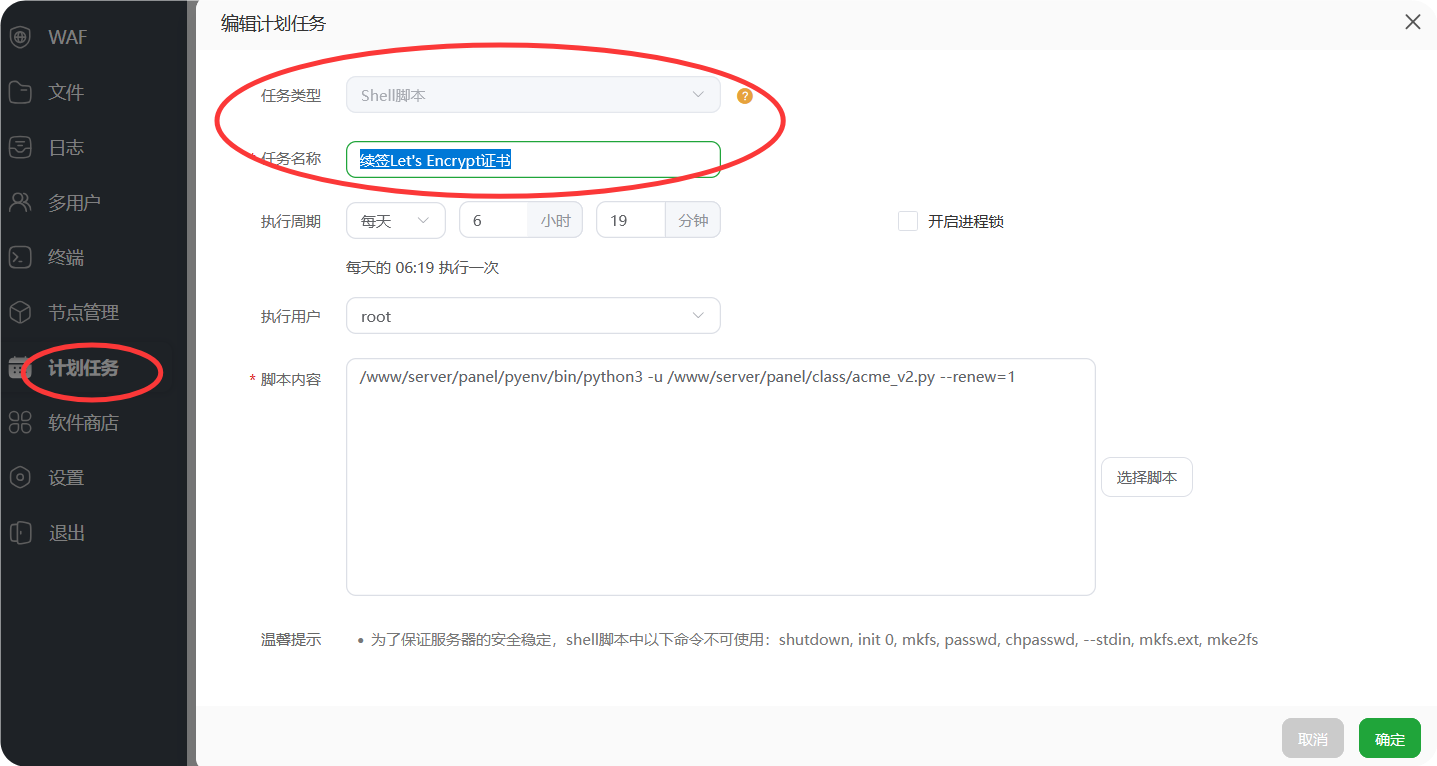Click the orange help icon beside 任务类型

[744, 96]
